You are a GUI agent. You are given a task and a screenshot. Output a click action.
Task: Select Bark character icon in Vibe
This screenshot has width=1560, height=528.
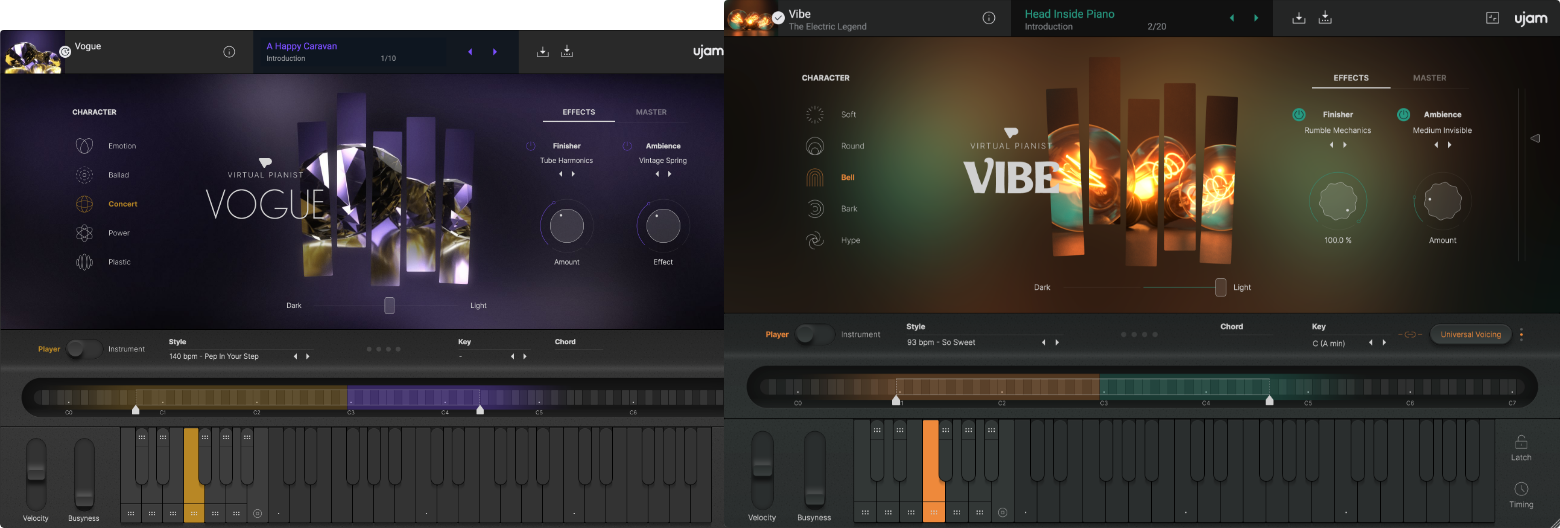[x=815, y=208]
